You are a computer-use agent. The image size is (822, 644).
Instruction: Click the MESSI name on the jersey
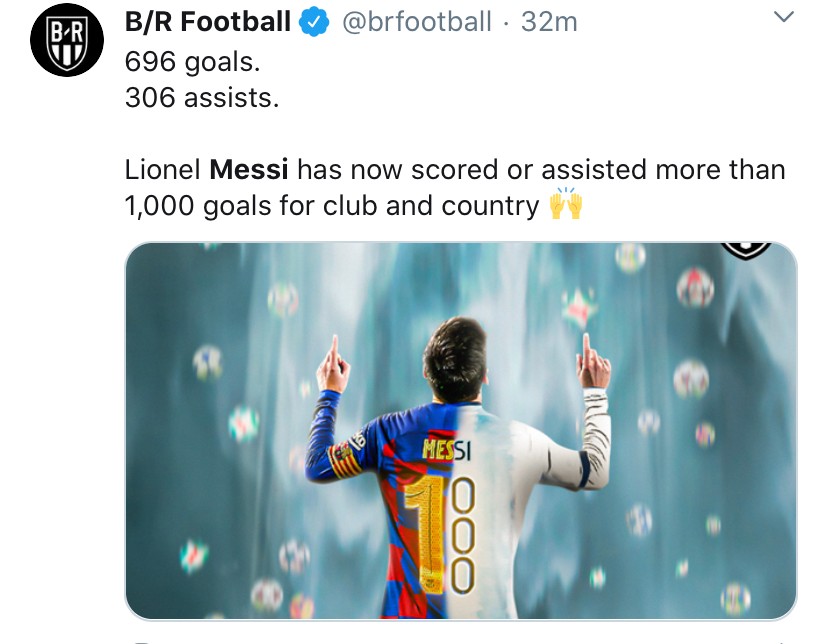point(446,452)
